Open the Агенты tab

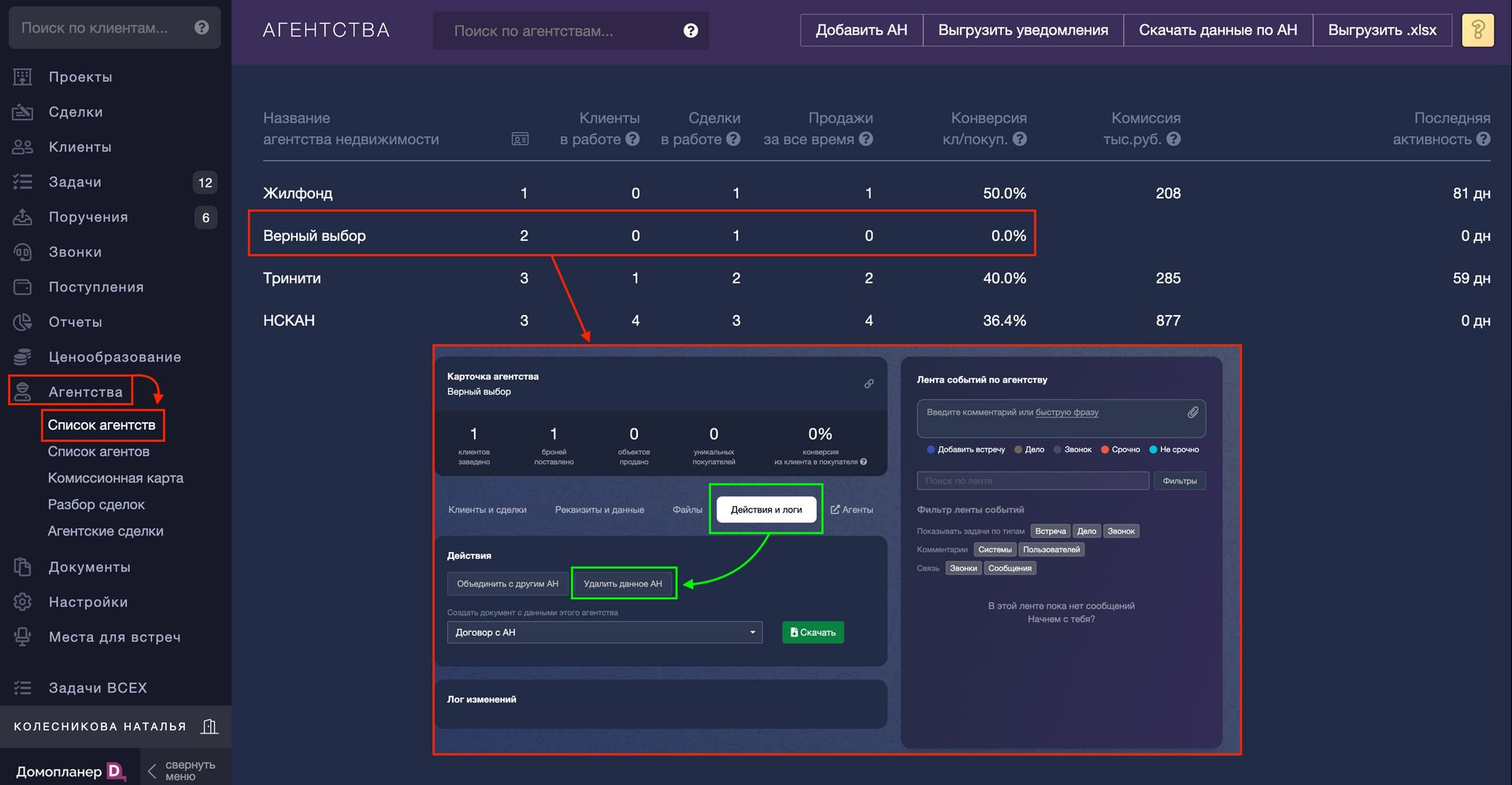851,509
